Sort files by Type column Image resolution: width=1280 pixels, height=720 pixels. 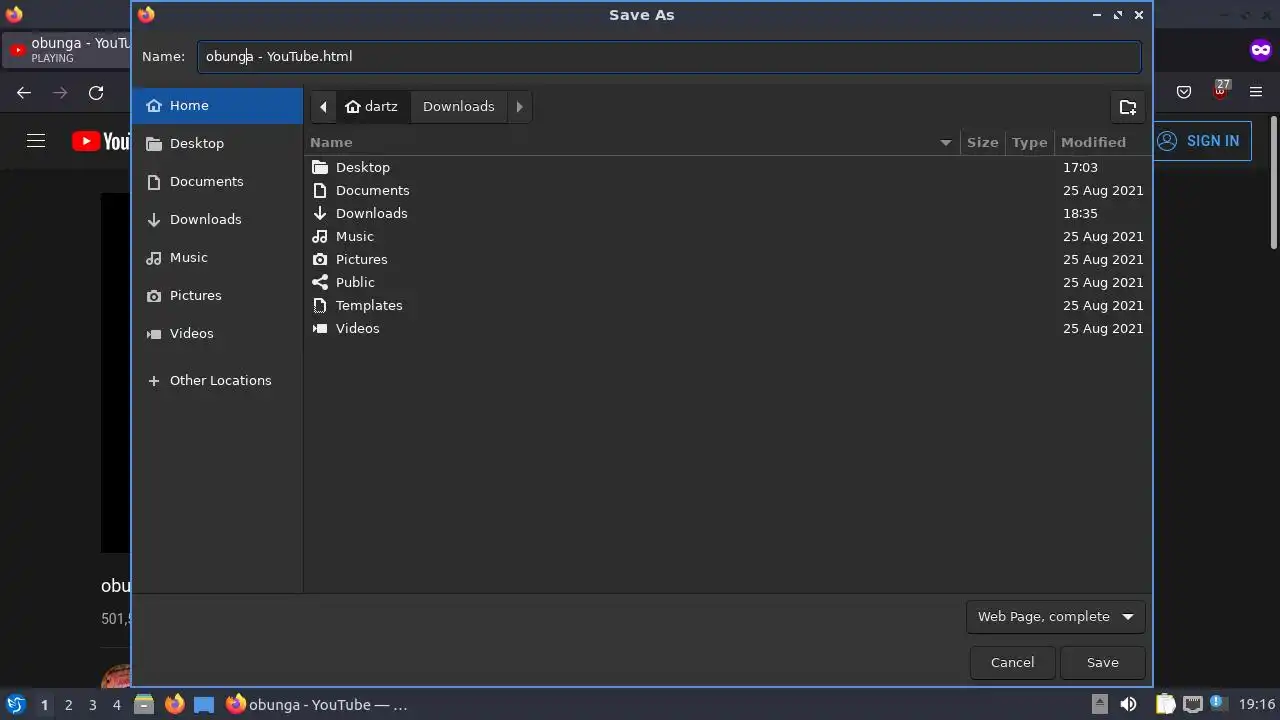click(x=1029, y=142)
